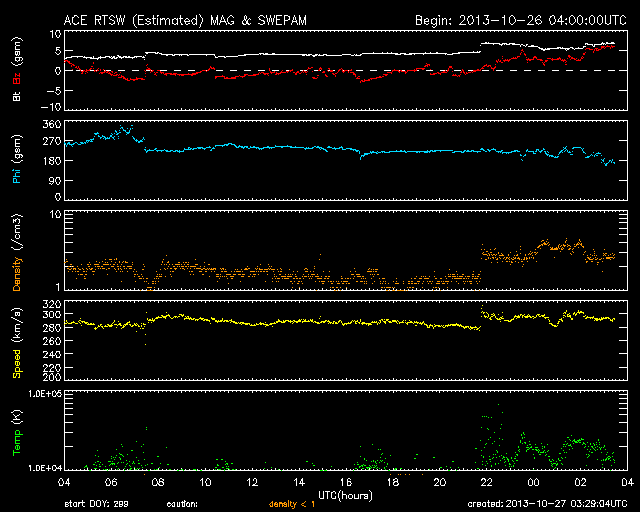The height and width of the screenshot is (512, 640).
Task: Click the '360' tick on the Phi axis
Action: point(52,124)
